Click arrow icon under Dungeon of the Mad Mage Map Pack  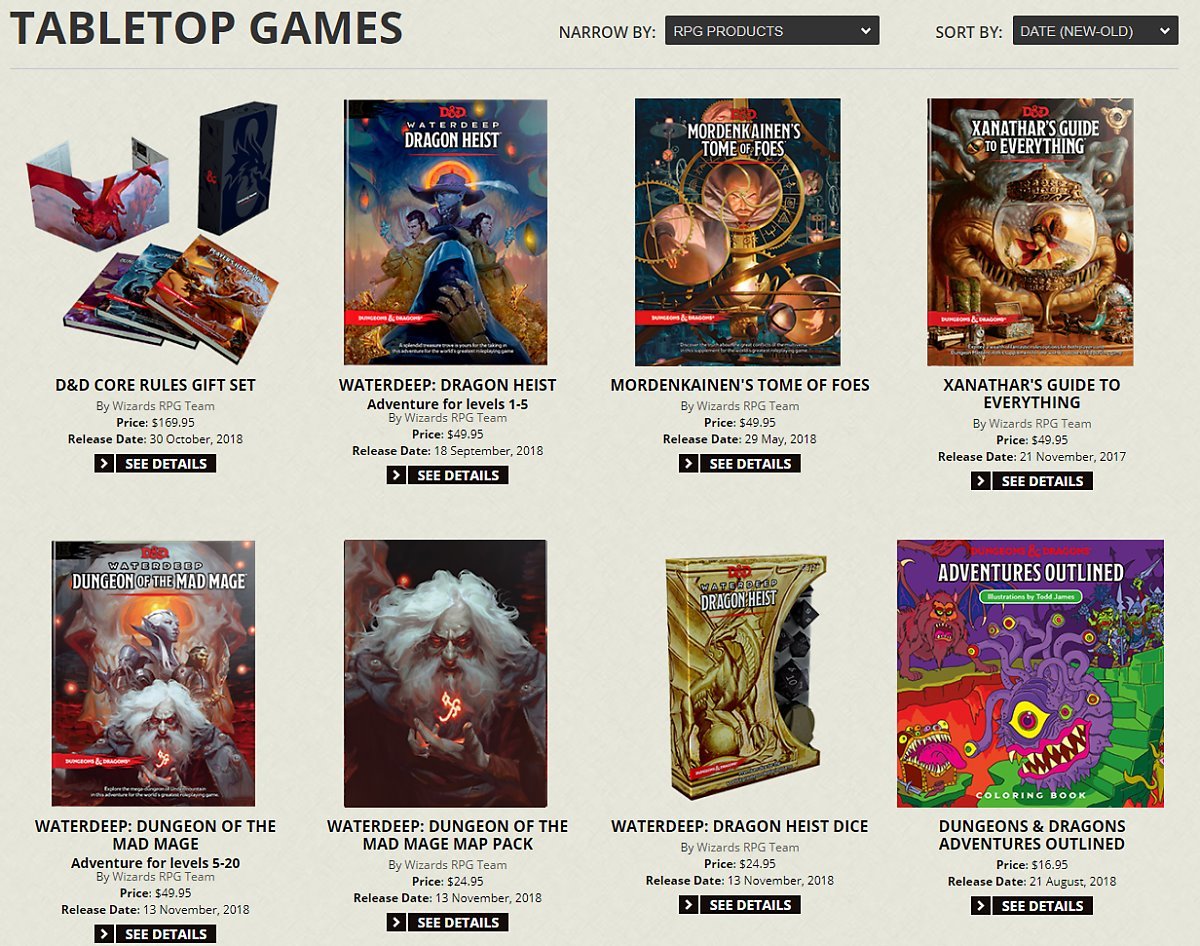(x=396, y=922)
